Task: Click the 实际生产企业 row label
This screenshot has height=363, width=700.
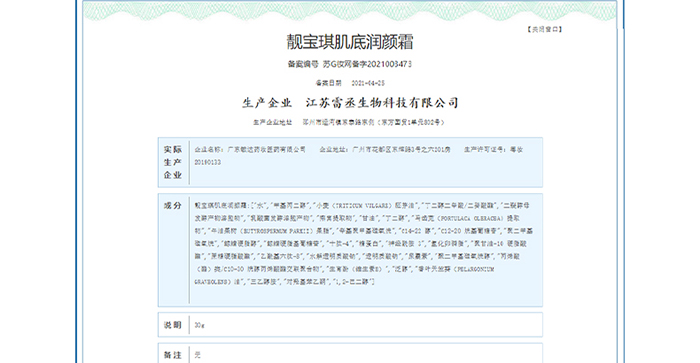Action: click(173, 162)
